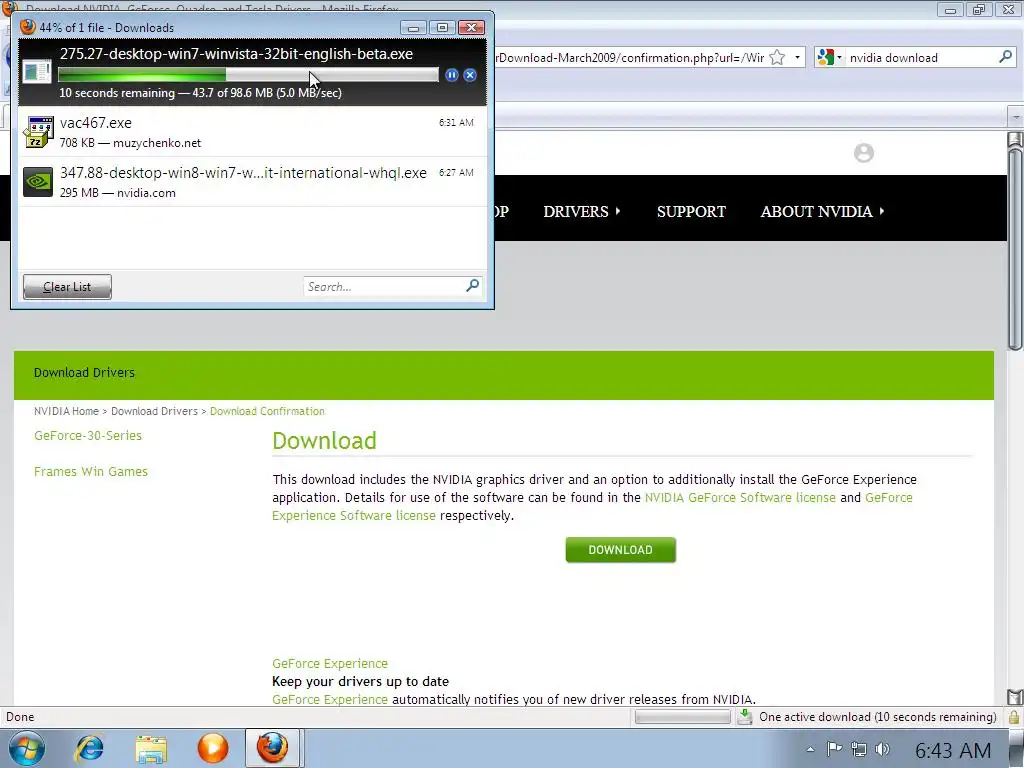This screenshot has width=1024, height=768.
Task: Click the tab list arrow at toolbar edge
Action: tap(1016, 117)
